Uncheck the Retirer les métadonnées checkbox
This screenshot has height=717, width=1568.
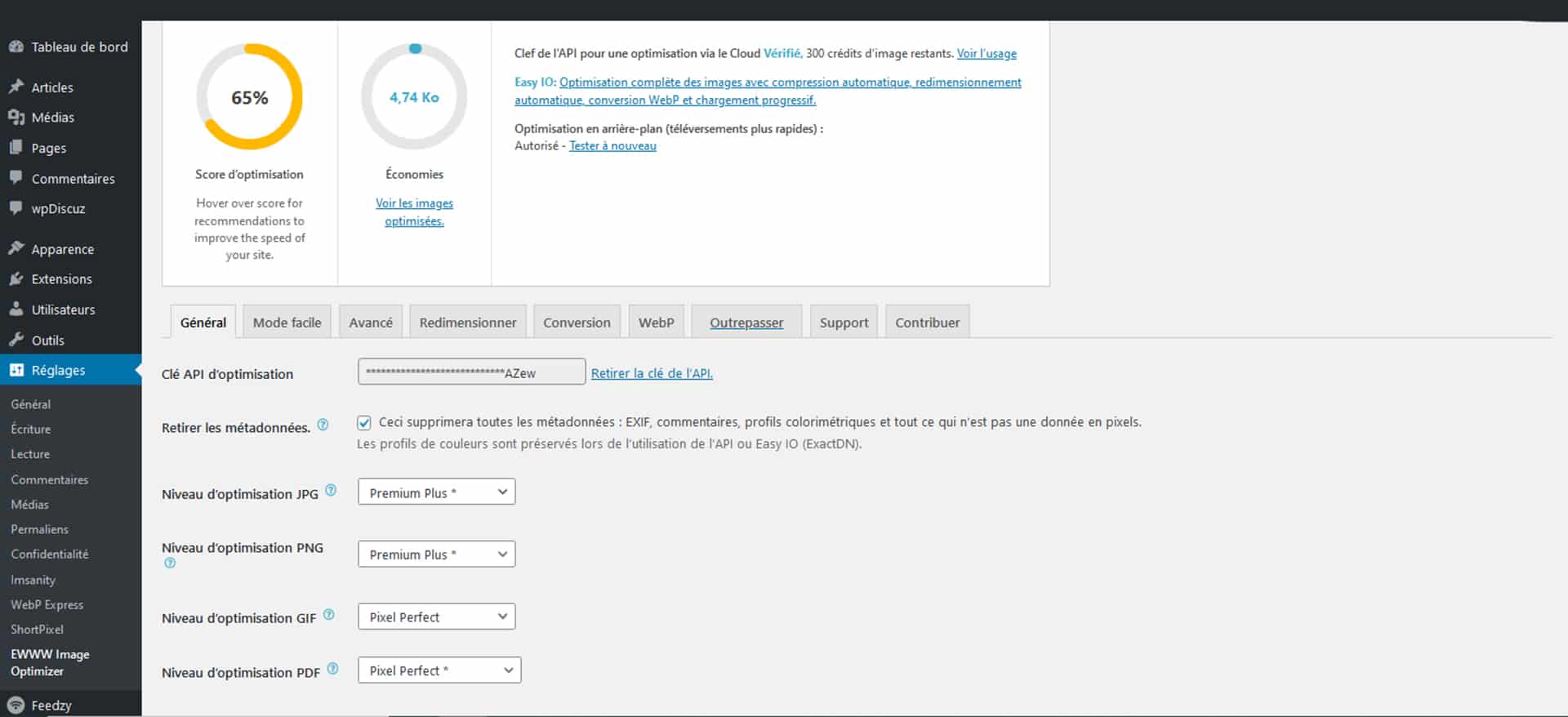(x=364, y=422)
